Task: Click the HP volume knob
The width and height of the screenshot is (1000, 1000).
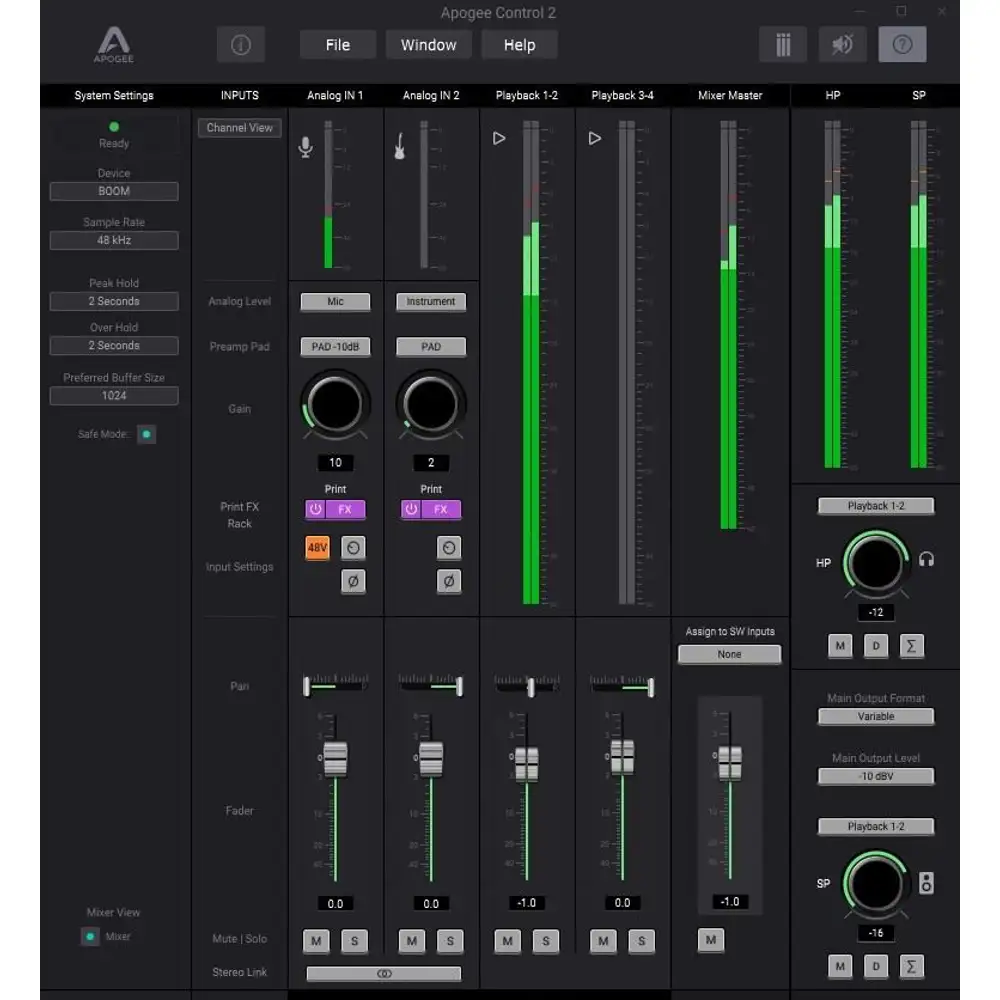Action: coord(876,563)
